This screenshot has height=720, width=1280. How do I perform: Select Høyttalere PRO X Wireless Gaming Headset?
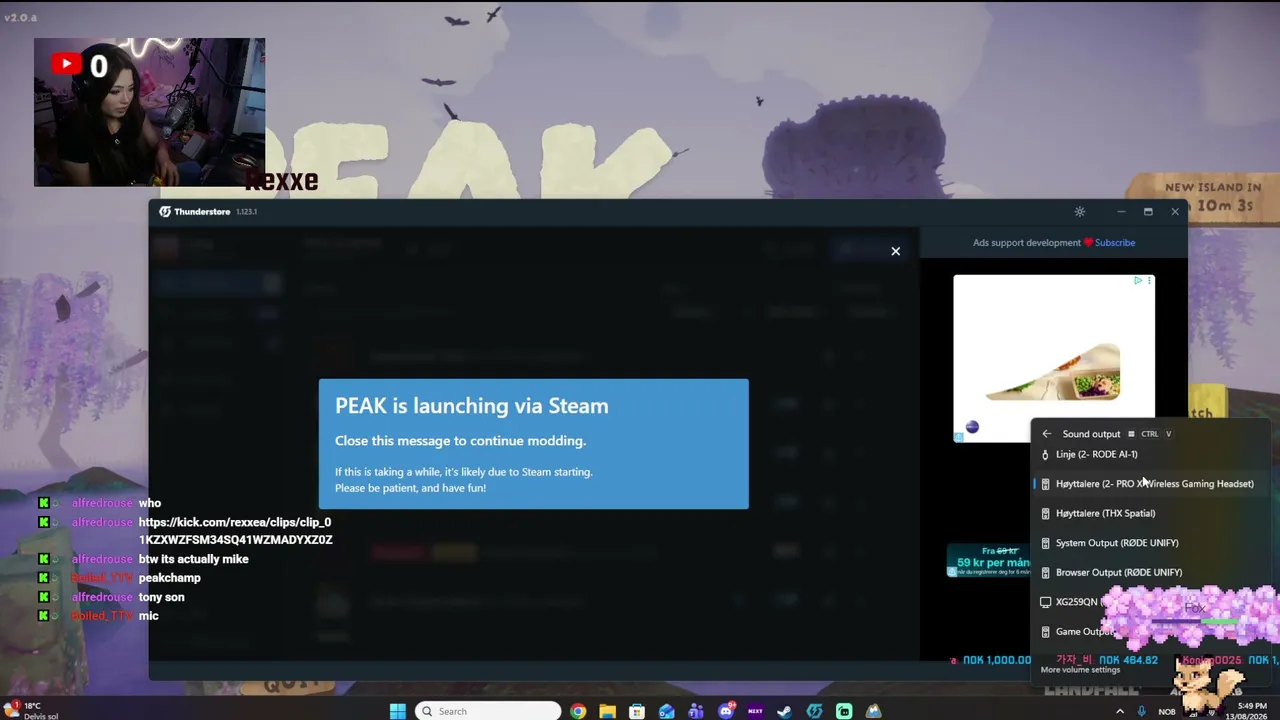point(1150,484)
